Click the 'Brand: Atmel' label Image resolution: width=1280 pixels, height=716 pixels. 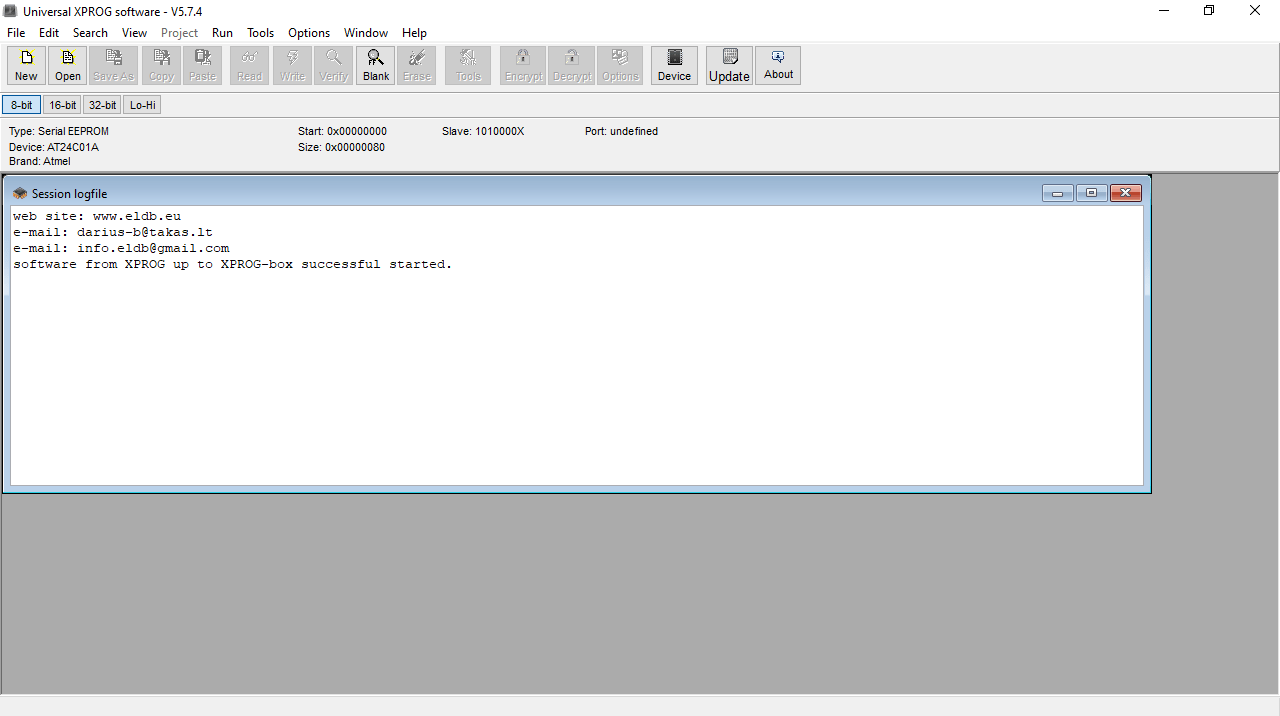click(40, 161)
